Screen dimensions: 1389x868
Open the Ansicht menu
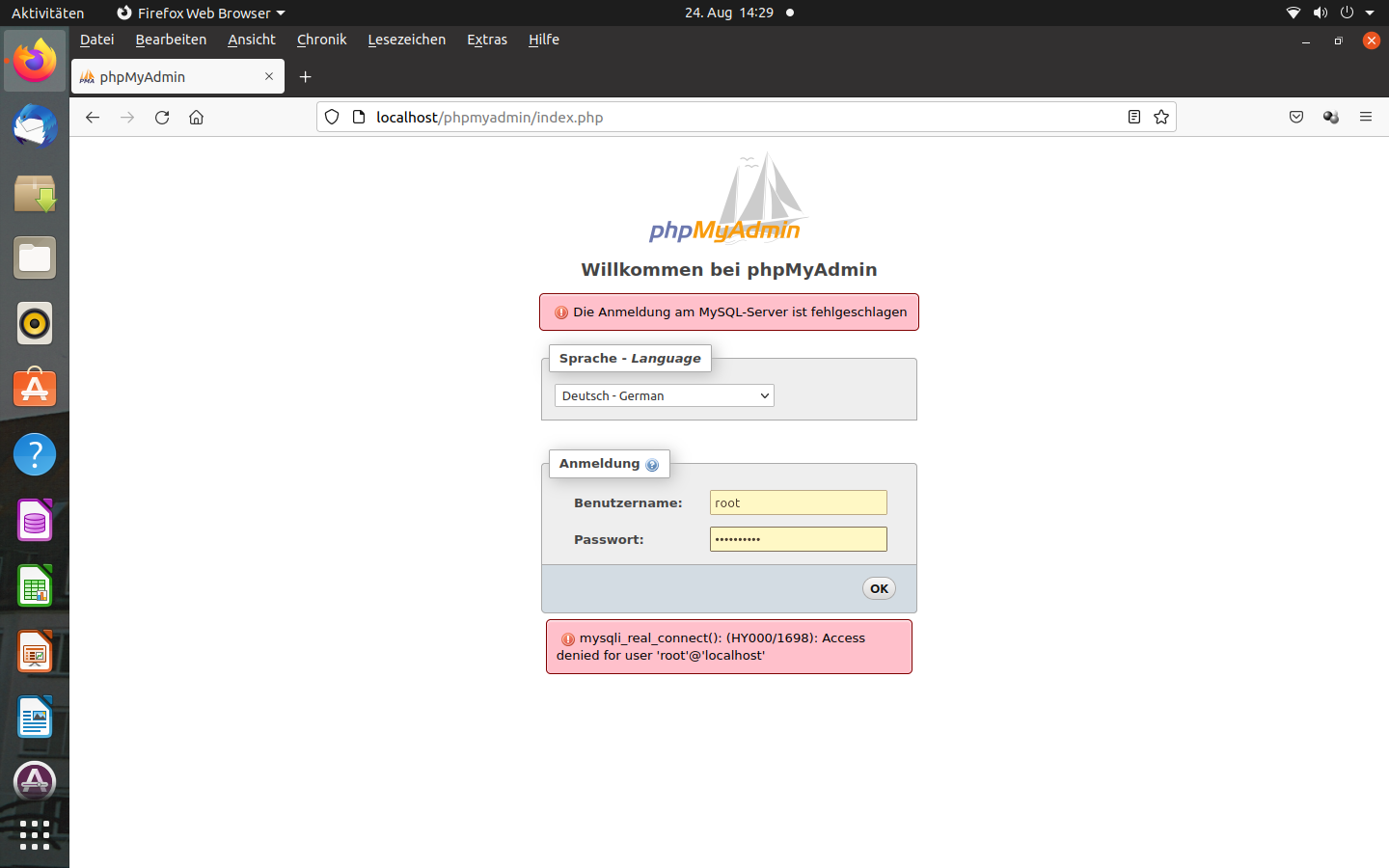(x=252, y=40)
